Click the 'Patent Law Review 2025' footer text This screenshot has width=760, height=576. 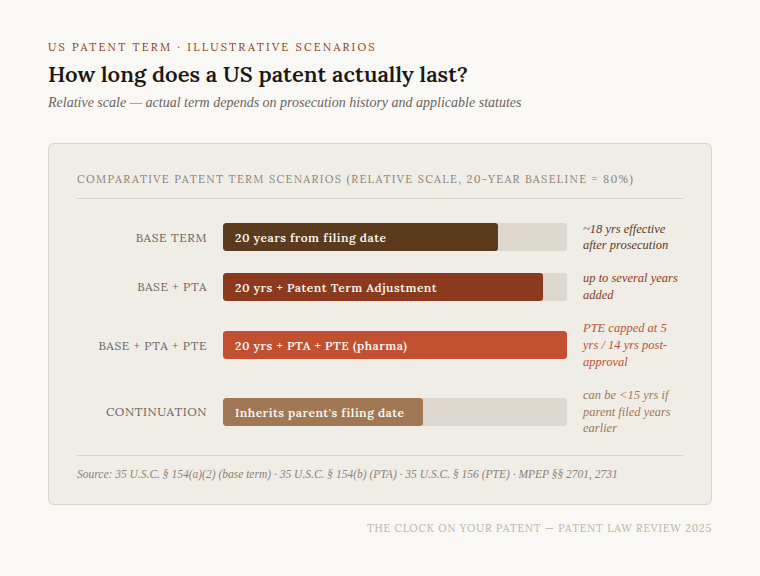click(x=539, y=528)
